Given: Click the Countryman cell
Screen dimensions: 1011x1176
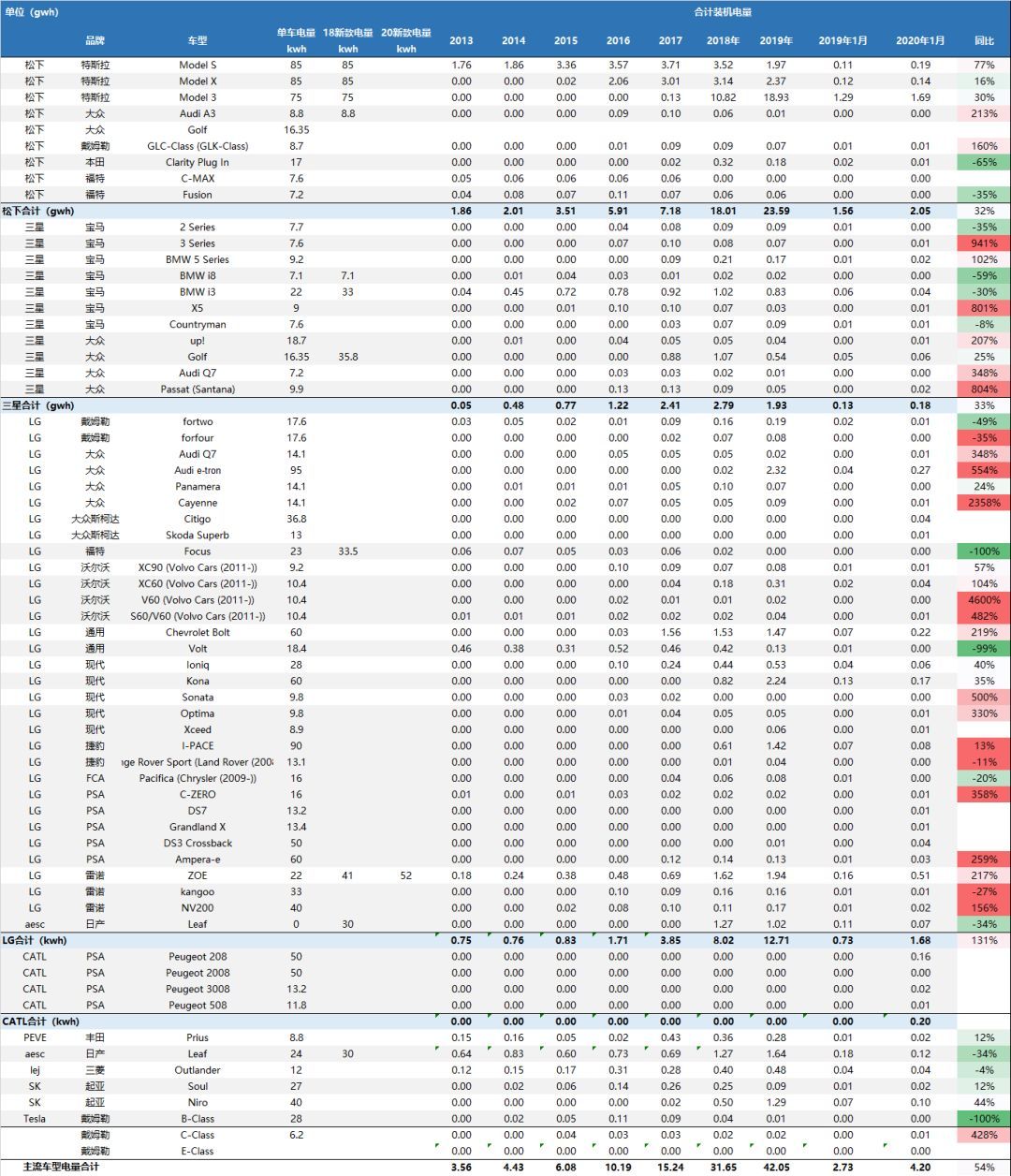Looking at the screenshot, I should pos(198,325).
